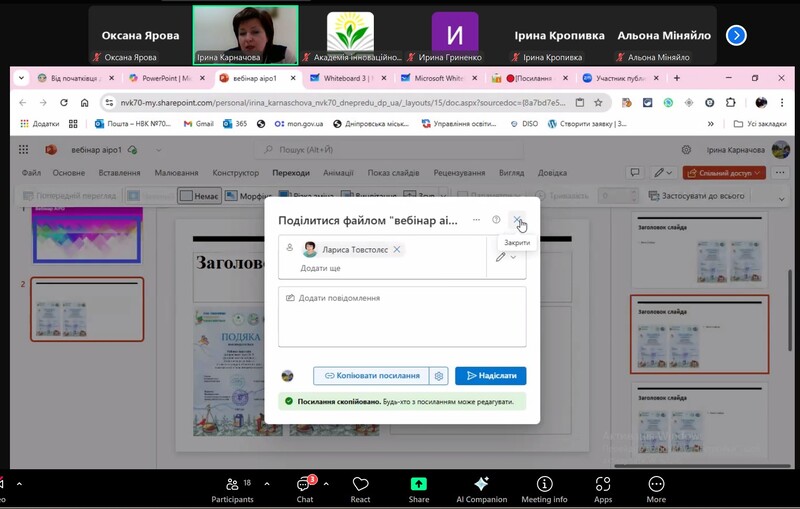Open the Показ слайдів tab

393,172
